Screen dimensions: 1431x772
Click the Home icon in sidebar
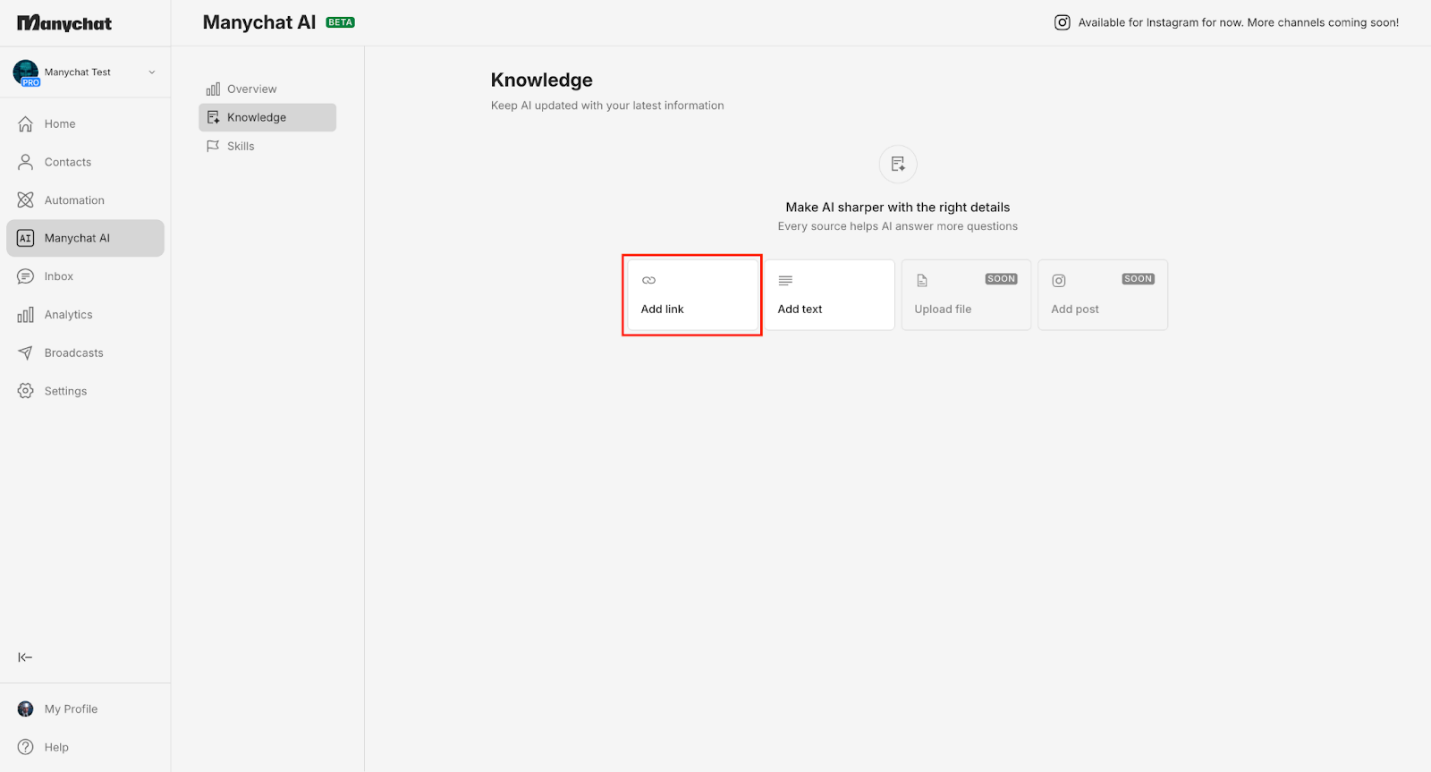26,124
